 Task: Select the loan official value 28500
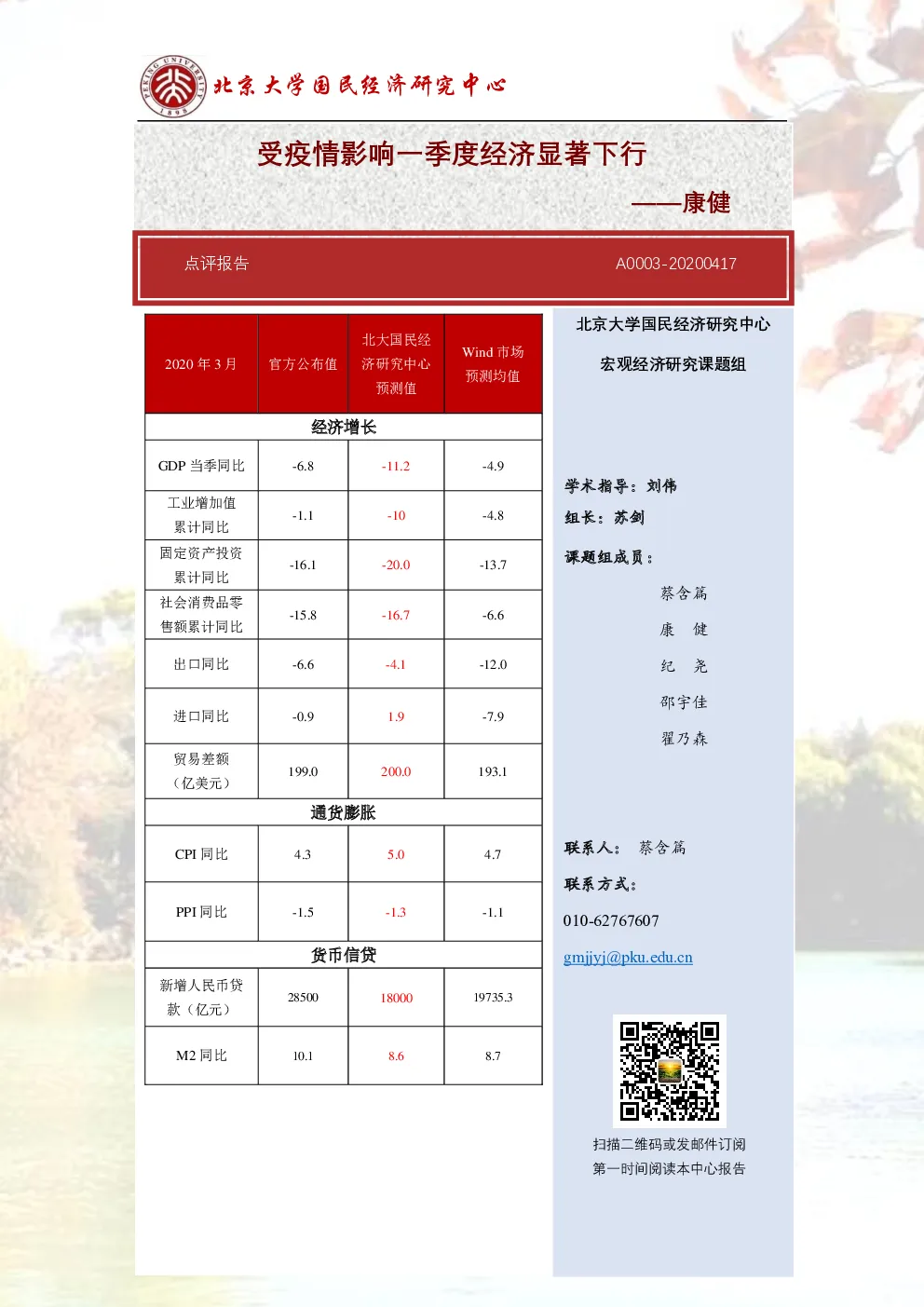tap(303, 998)
